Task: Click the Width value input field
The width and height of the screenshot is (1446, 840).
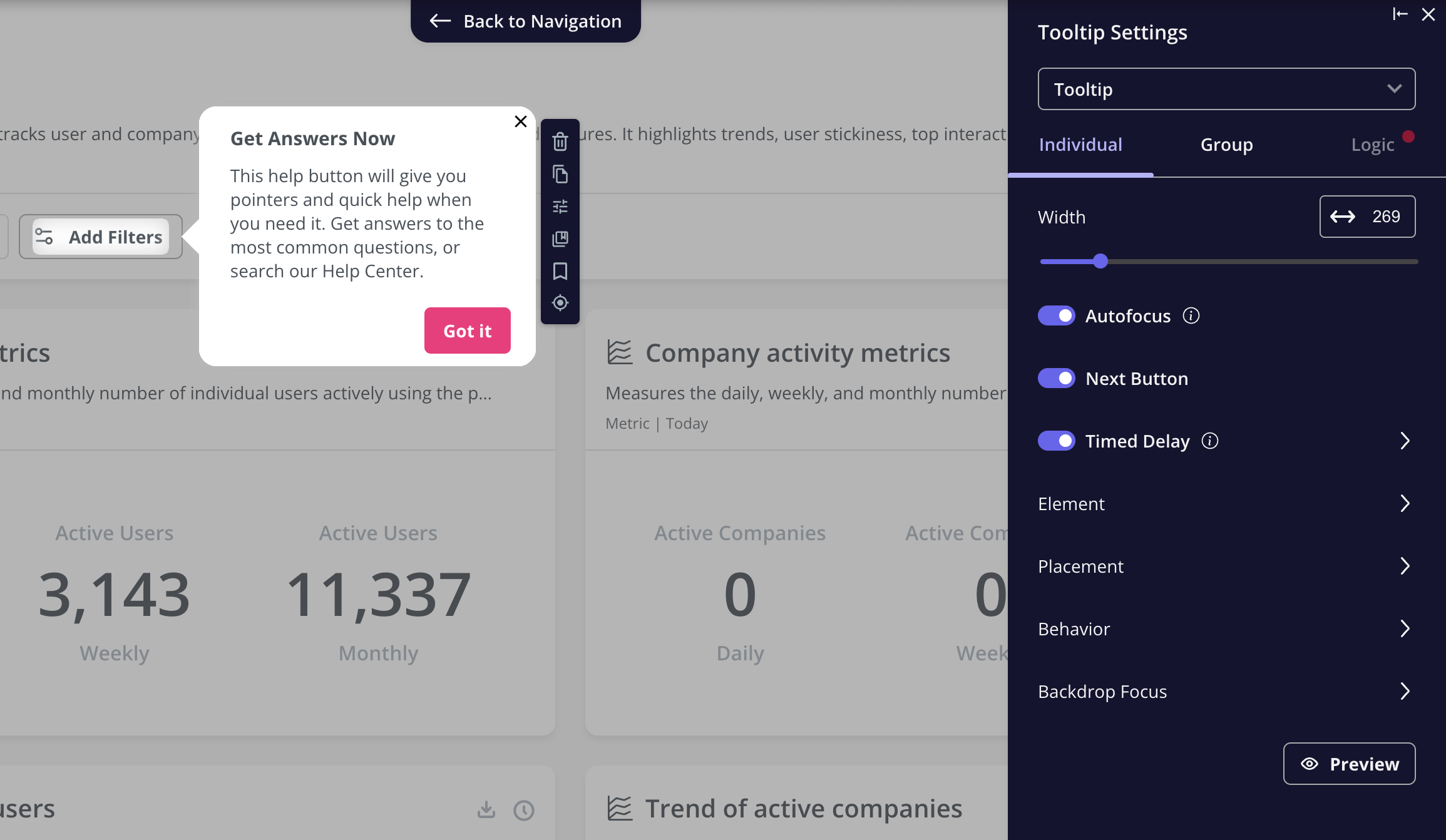Action: [x=1385, y=217]
